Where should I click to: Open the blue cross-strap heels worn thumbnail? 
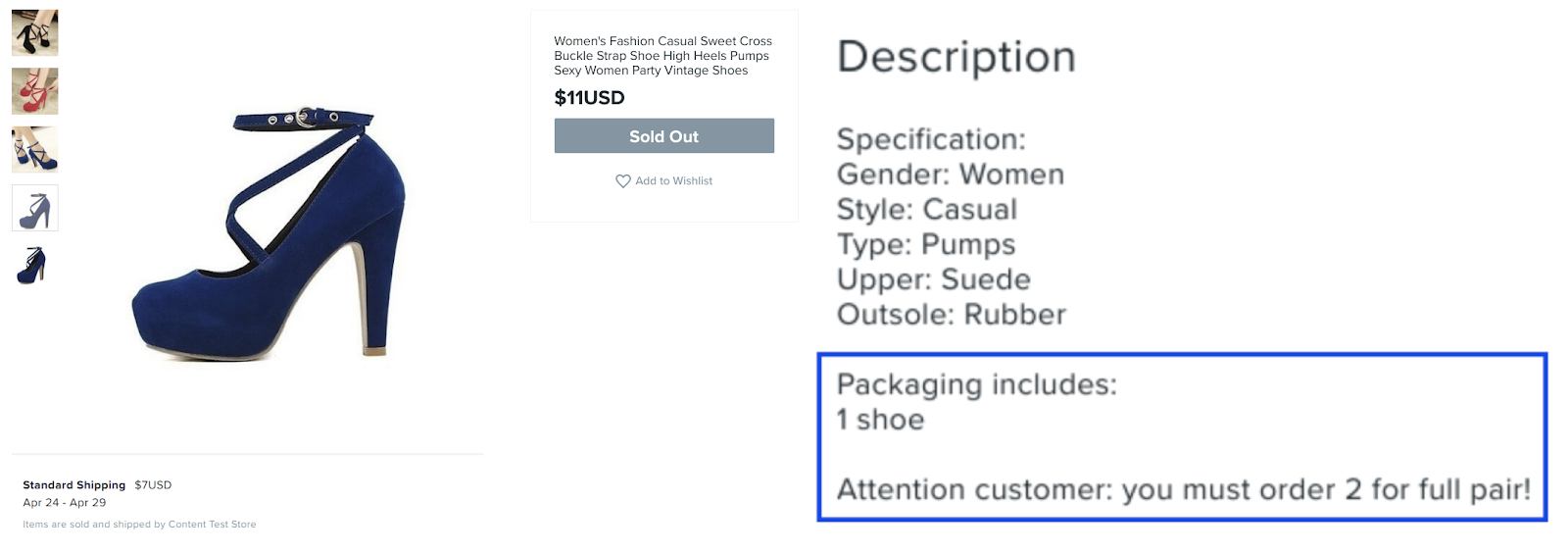point(35,150)
